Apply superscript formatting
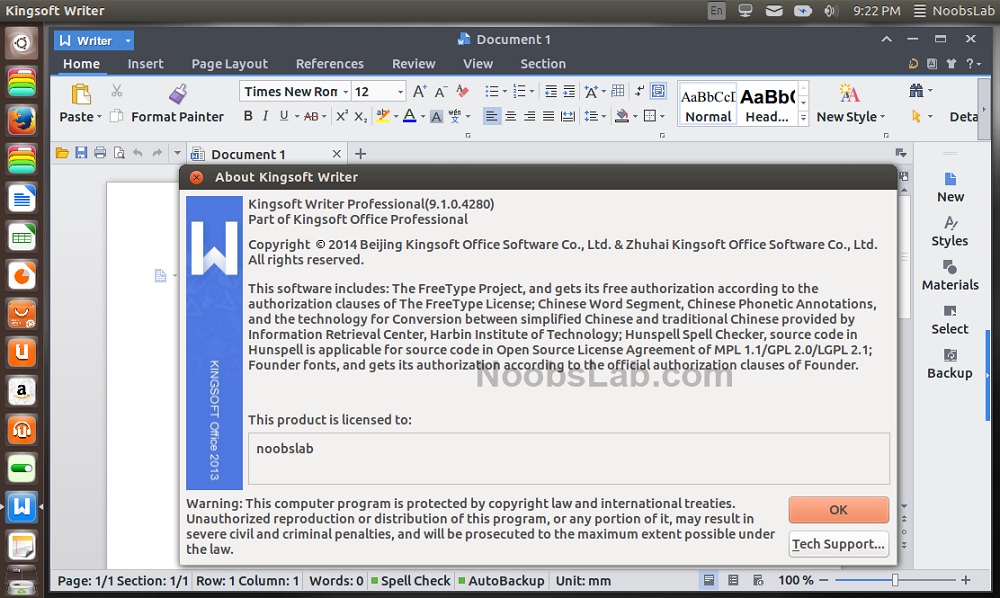This screenshot has height=598, width=1000. 342,115
